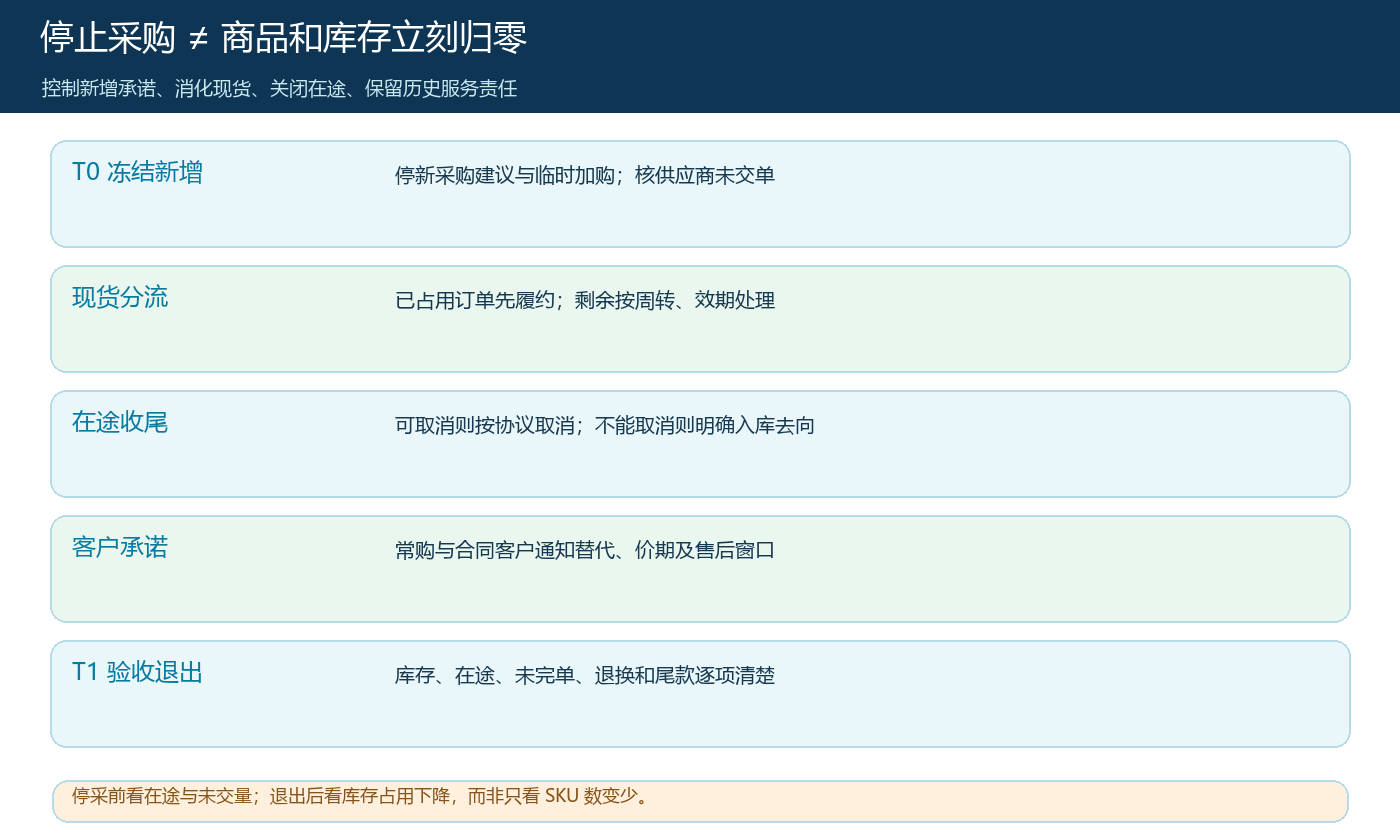The height and width of the screenshot is (830, 1400).
Task: Click the text "已占用订单先履约；剩余按周转、效期处理"
Action: [585, 300]
